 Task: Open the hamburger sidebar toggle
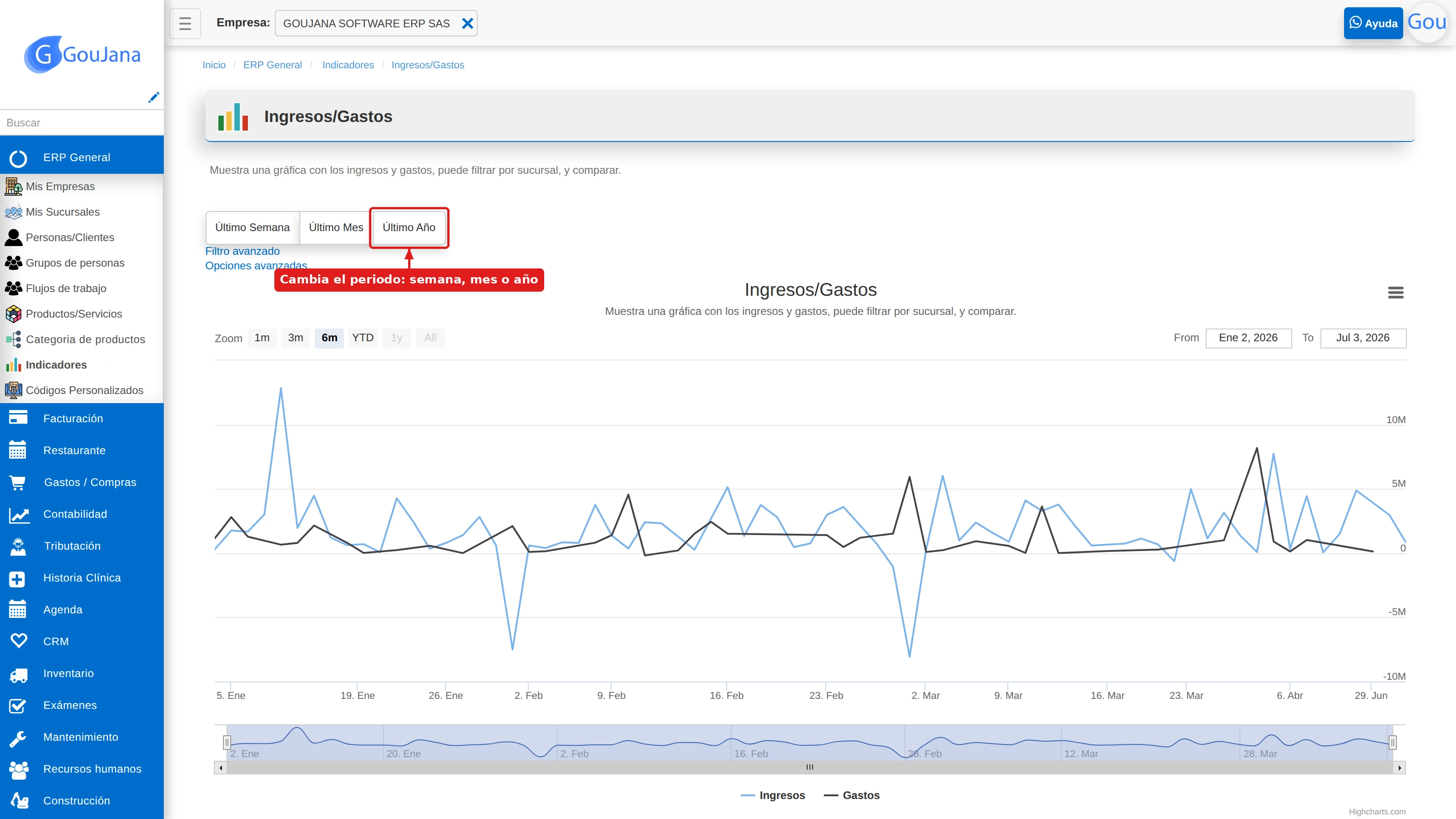185,23
